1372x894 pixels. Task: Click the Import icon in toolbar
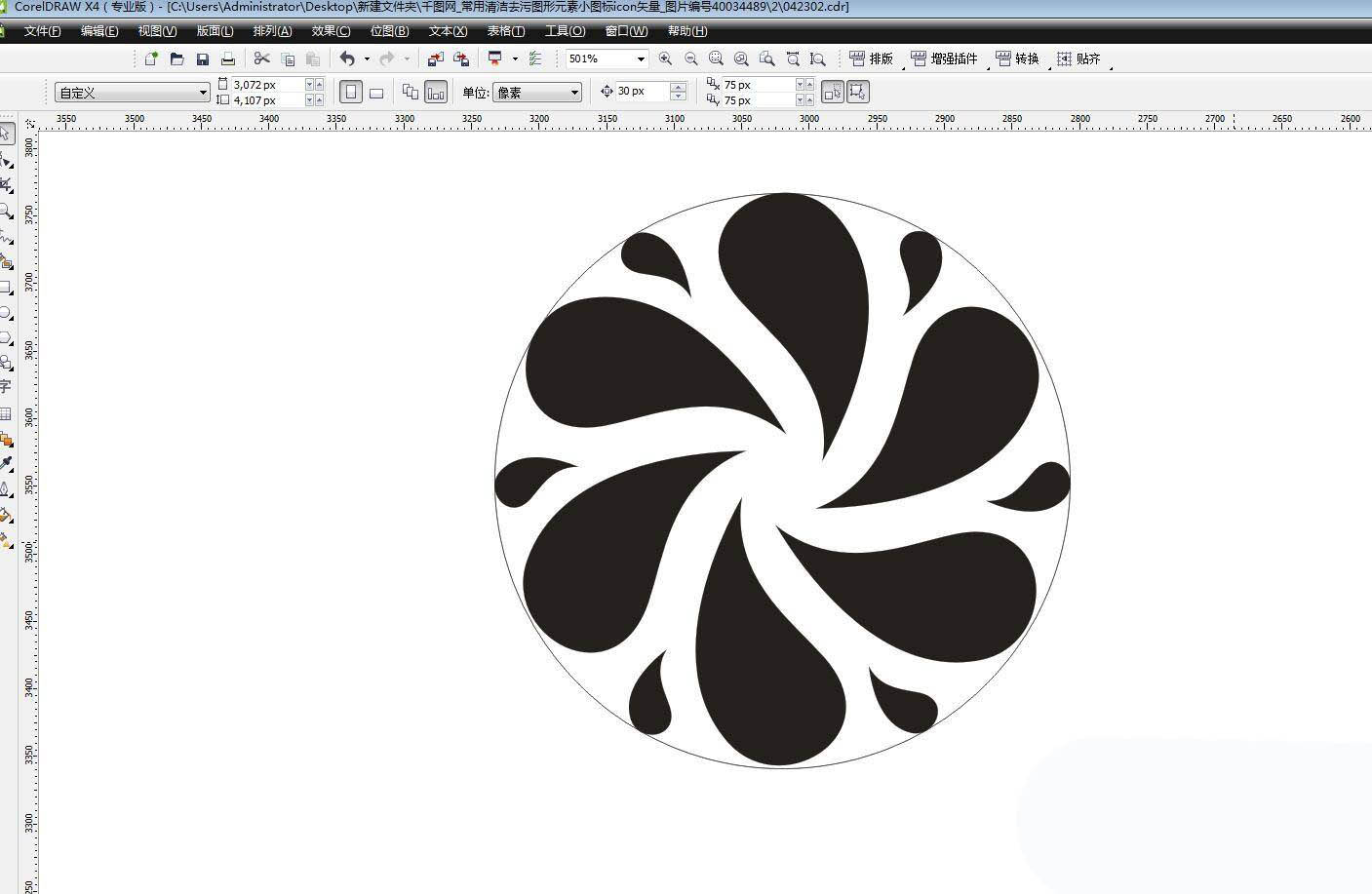[436, 59]
